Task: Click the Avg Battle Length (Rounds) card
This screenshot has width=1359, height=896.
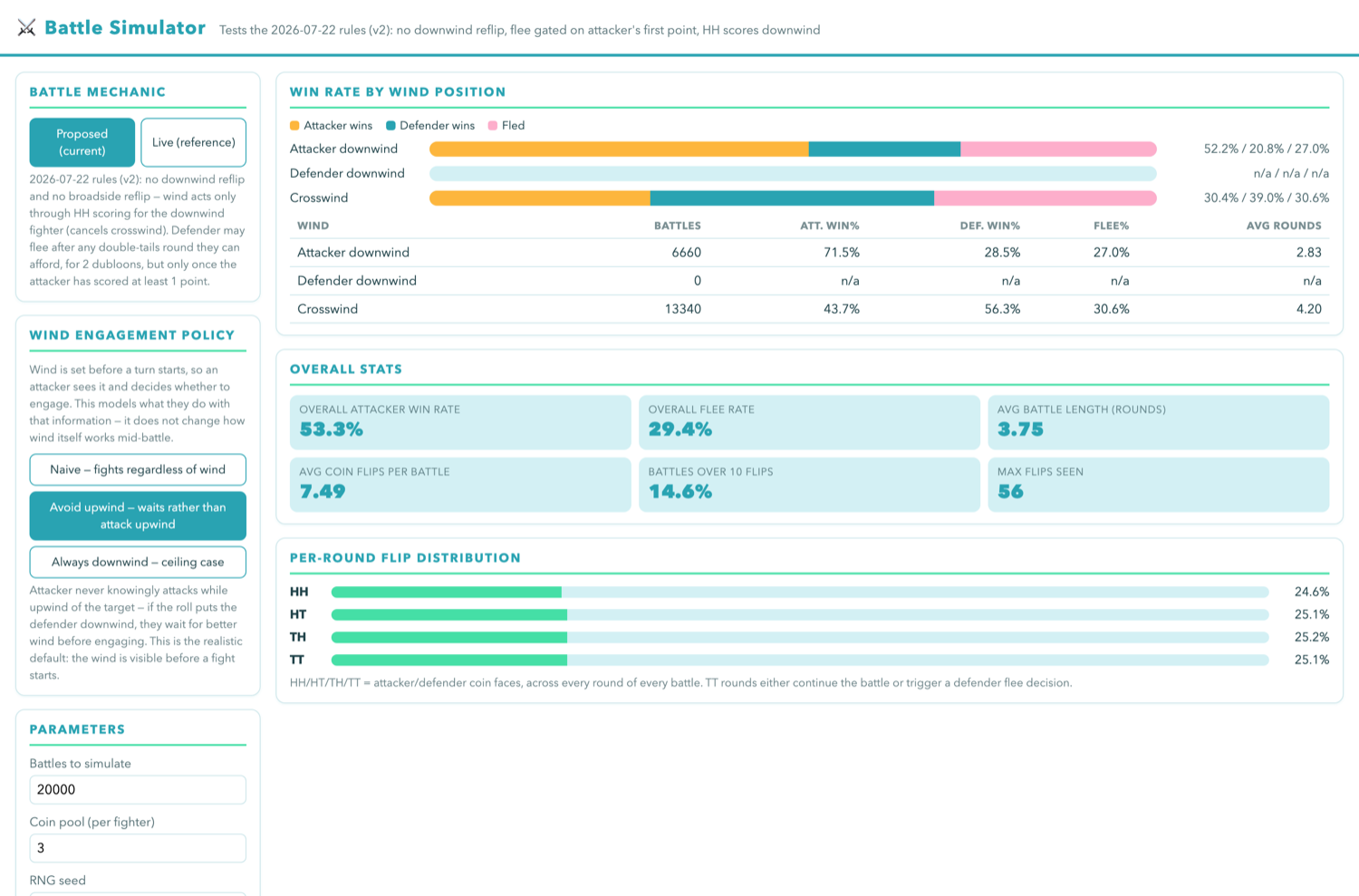Action: coord(1159,422)
